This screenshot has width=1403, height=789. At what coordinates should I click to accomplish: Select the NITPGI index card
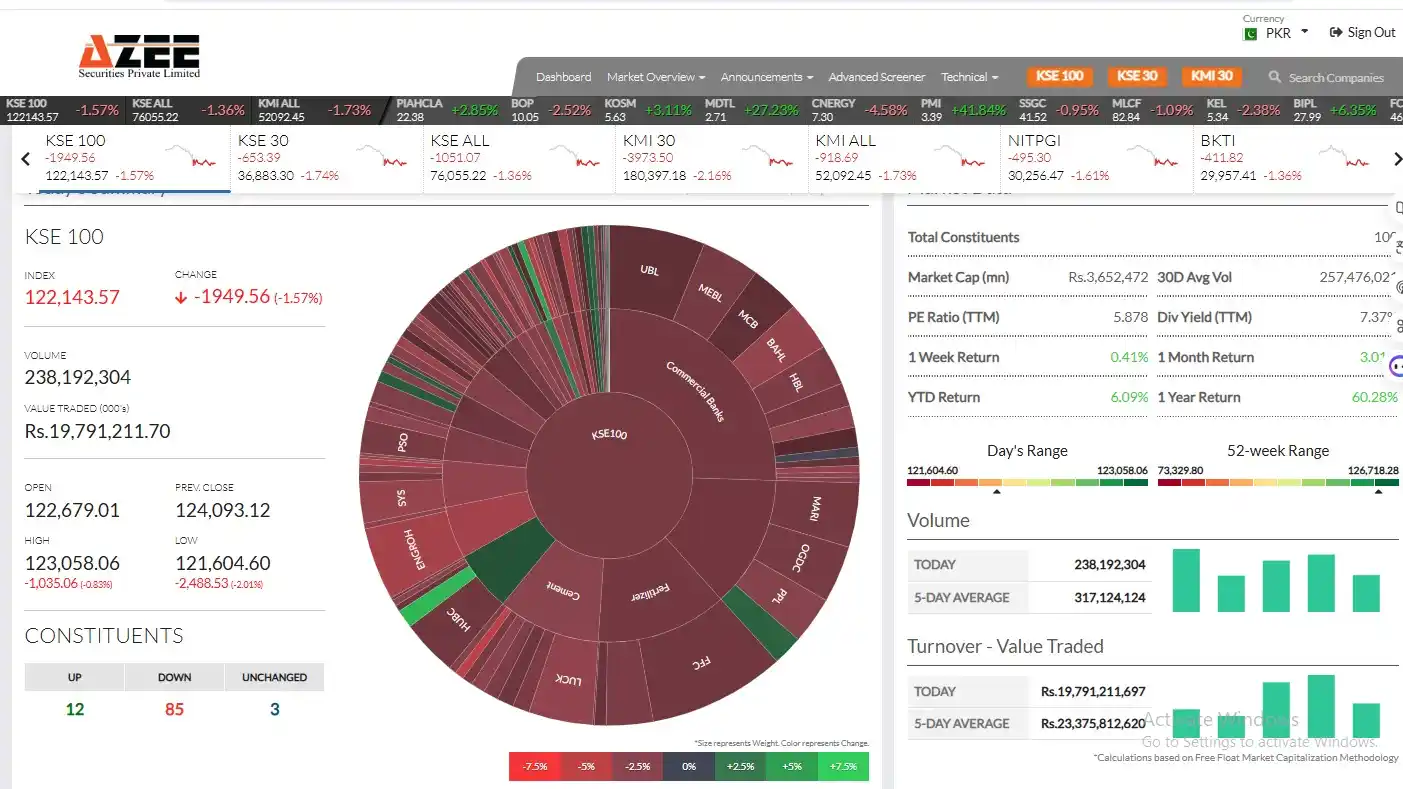(x=1096, y=158)
